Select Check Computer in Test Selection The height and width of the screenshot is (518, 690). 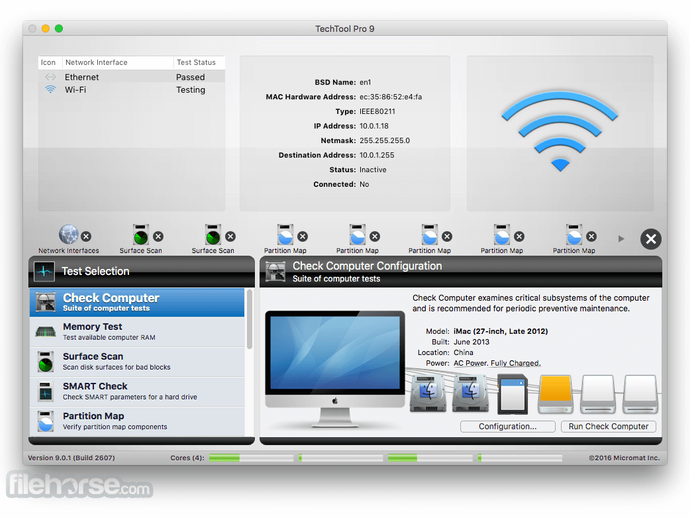click(x=137, y=302)
